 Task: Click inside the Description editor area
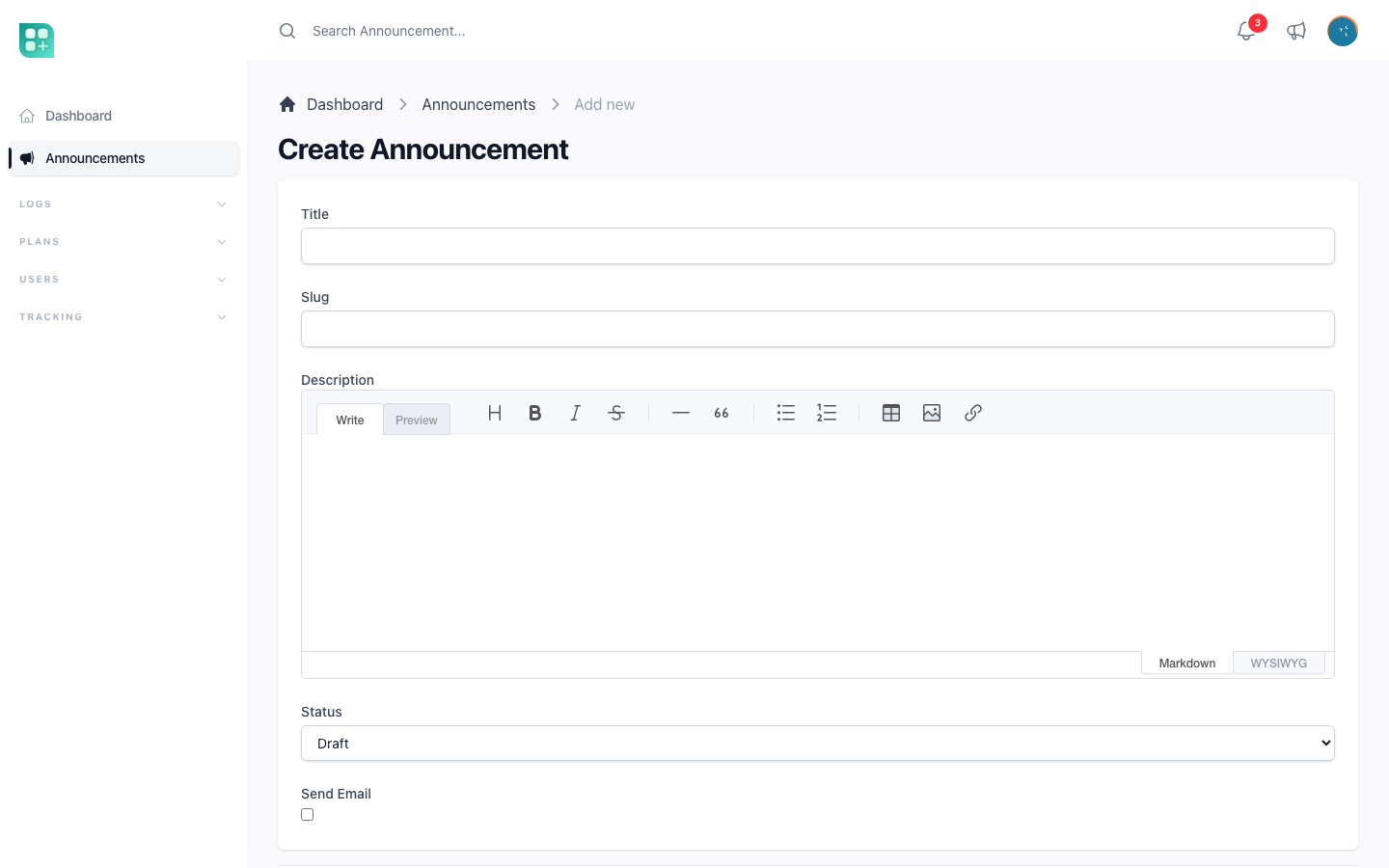point(818,542)
